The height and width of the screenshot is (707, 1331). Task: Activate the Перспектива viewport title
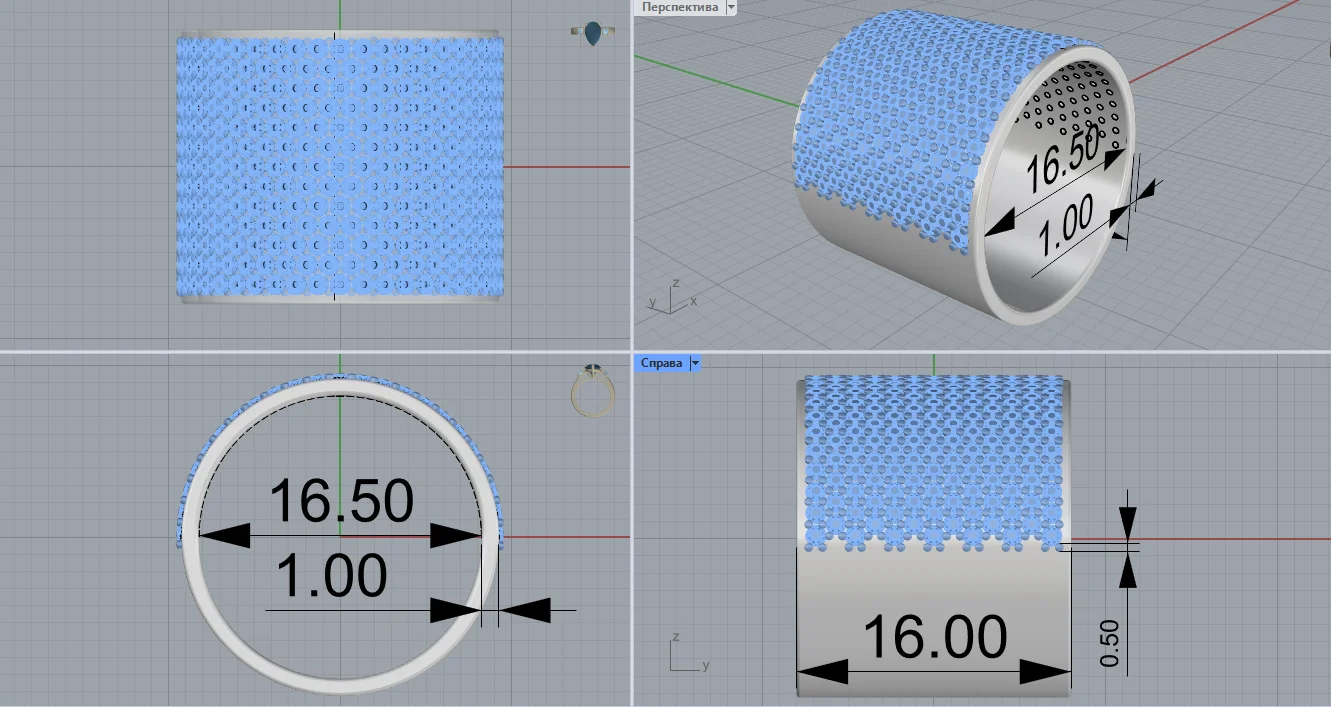(680, 7)
